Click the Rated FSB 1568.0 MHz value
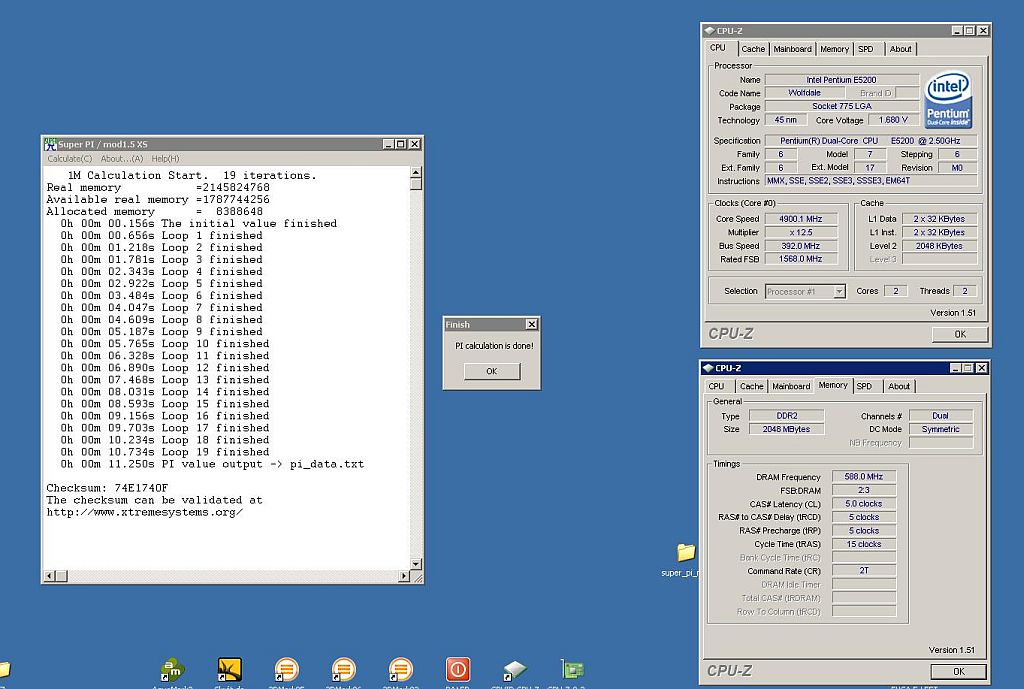Screen dimensions: 1024x689 pyautogui.click(x=801, y=259)
